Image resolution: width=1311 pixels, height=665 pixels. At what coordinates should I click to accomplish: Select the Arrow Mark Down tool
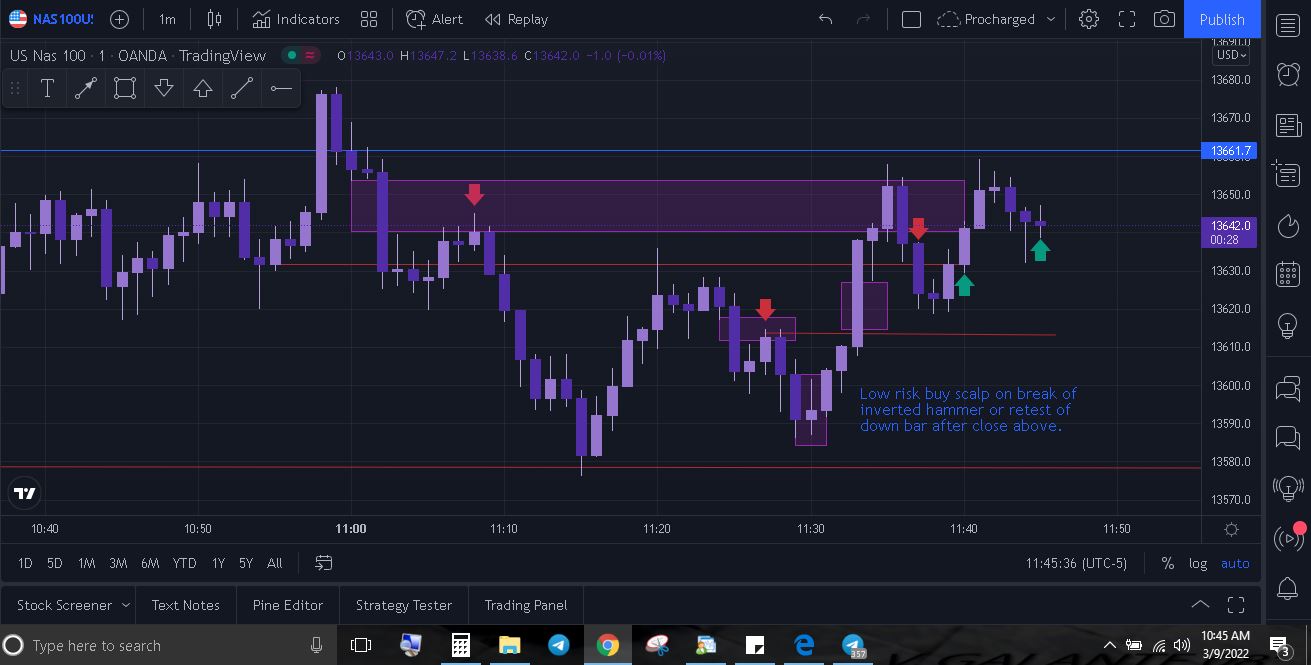tap(164, 88)
